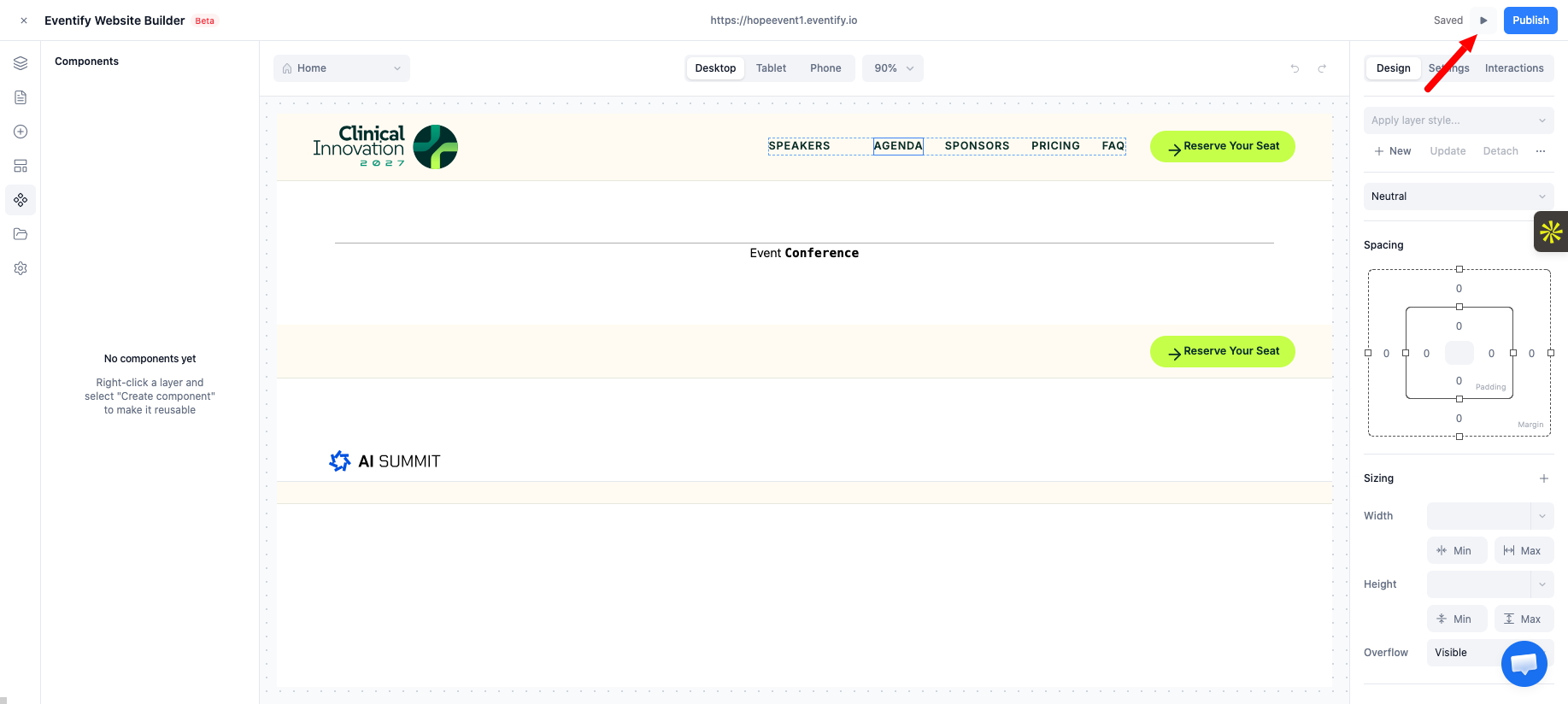Click the lower Reserve Your Seat button
Screen dimensions: 1568x704
[1222, 351]
